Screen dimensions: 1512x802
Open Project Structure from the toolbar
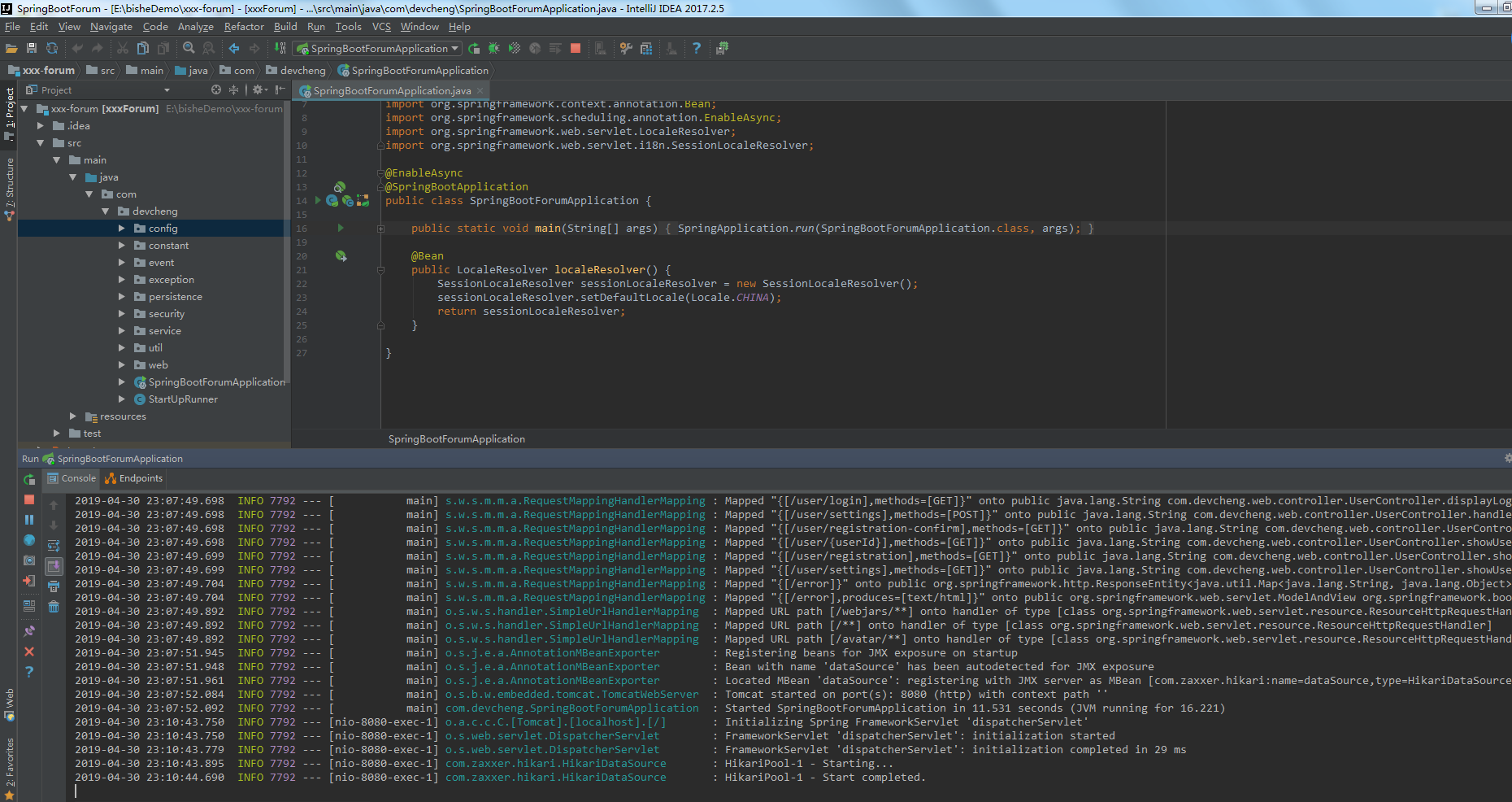646,49
